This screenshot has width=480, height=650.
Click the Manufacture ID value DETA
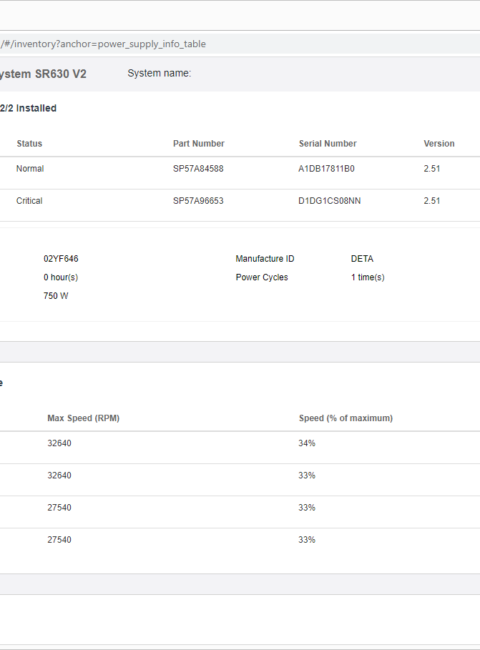pyautogui.click(x=362, y=259)
